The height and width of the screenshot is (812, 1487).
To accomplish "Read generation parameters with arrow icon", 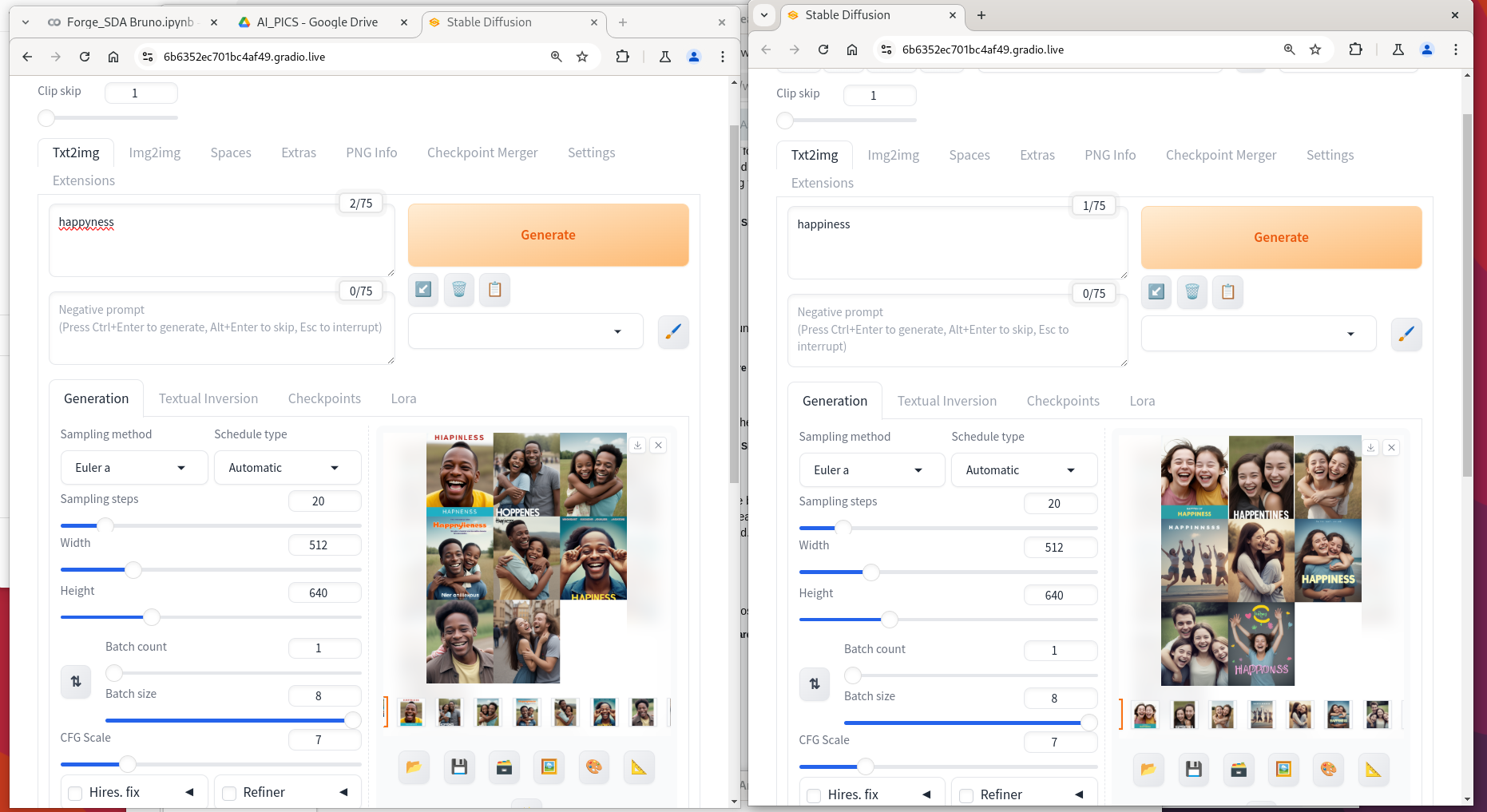I will tap(422, 290).
